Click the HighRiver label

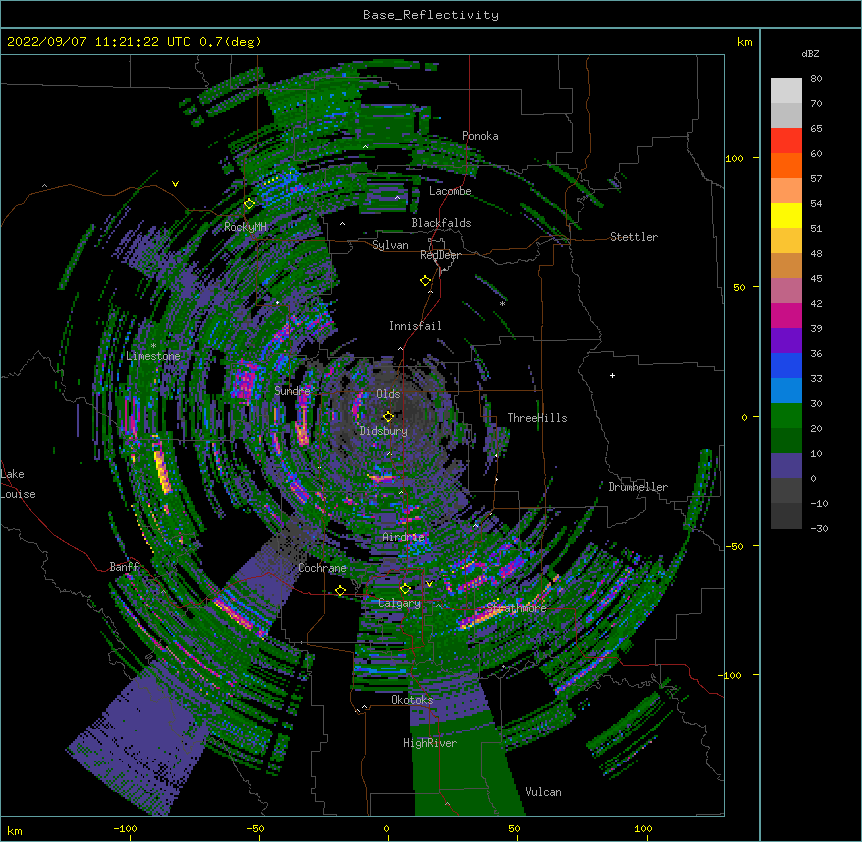tap(430, 743)
